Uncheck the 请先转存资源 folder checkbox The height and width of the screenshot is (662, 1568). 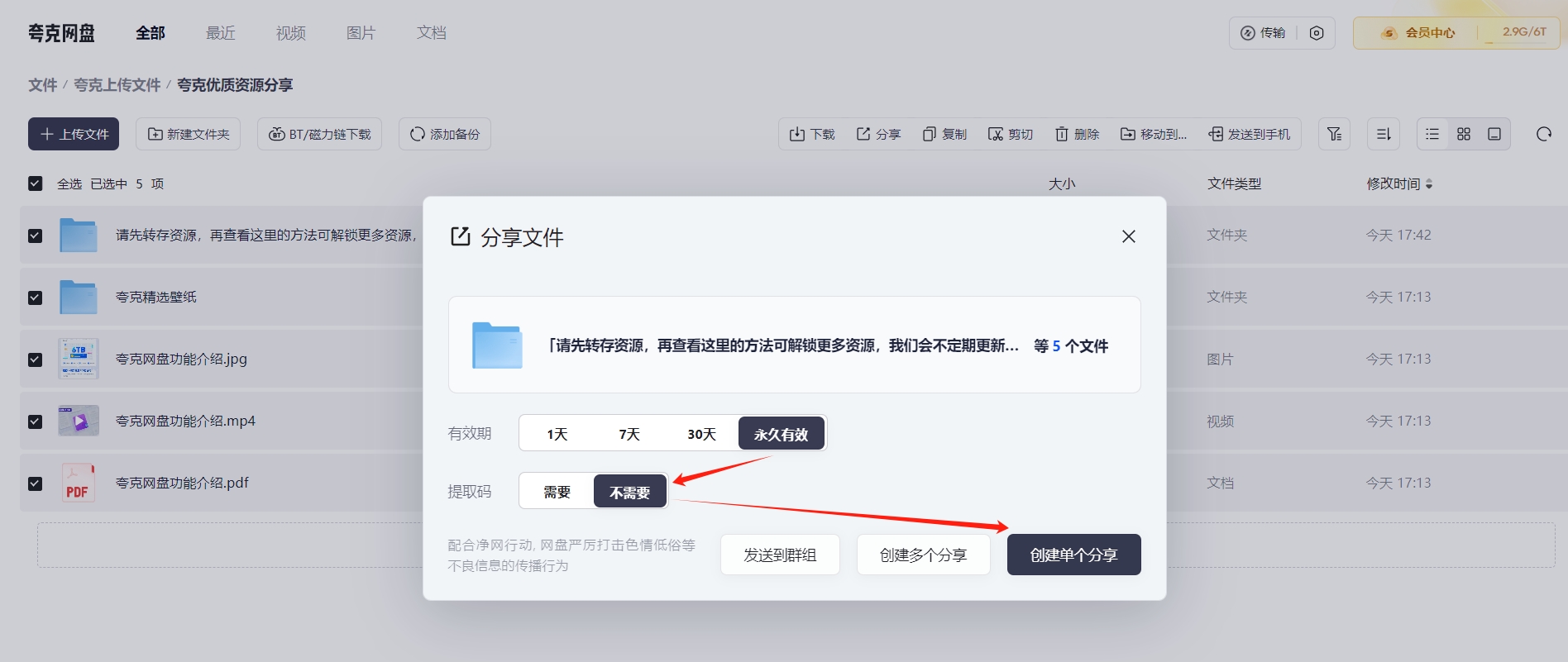tap(35, 236)
